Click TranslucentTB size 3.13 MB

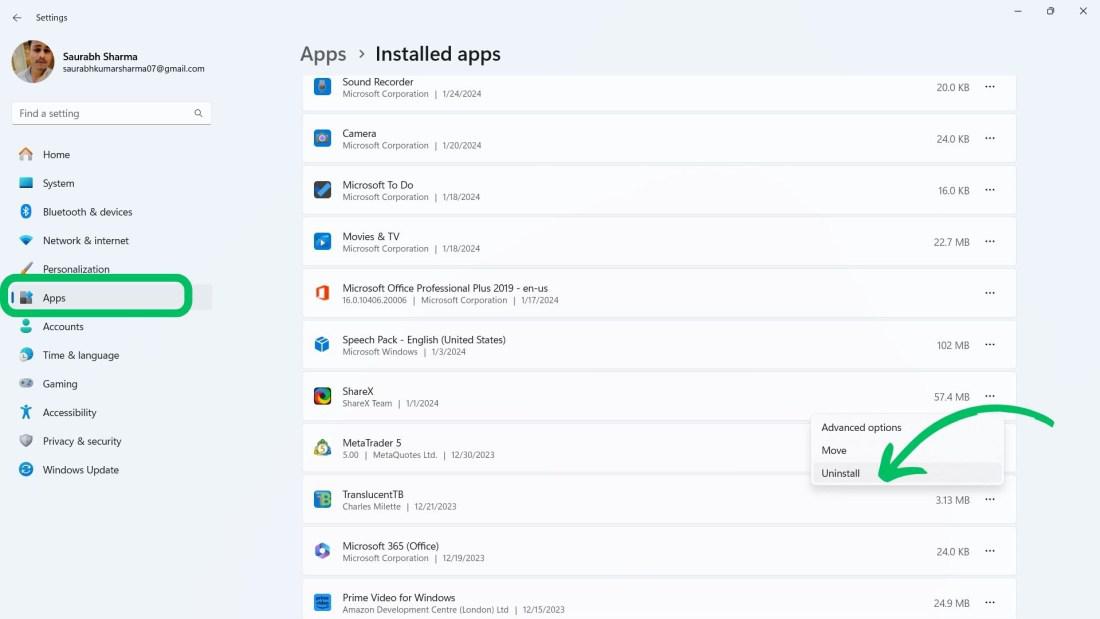pyautogui.click(x=952, y=500)
